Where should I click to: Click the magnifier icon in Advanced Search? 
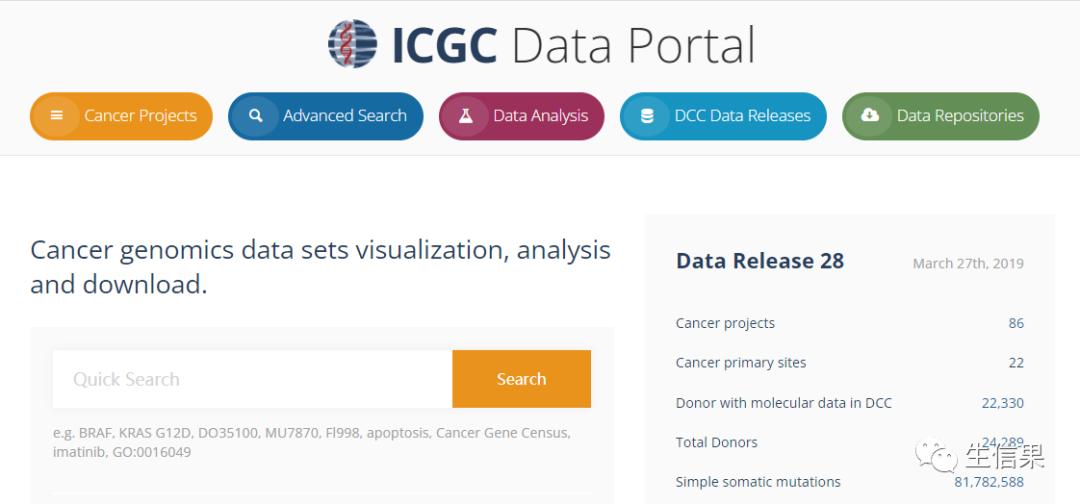click(x=256, y=116)
